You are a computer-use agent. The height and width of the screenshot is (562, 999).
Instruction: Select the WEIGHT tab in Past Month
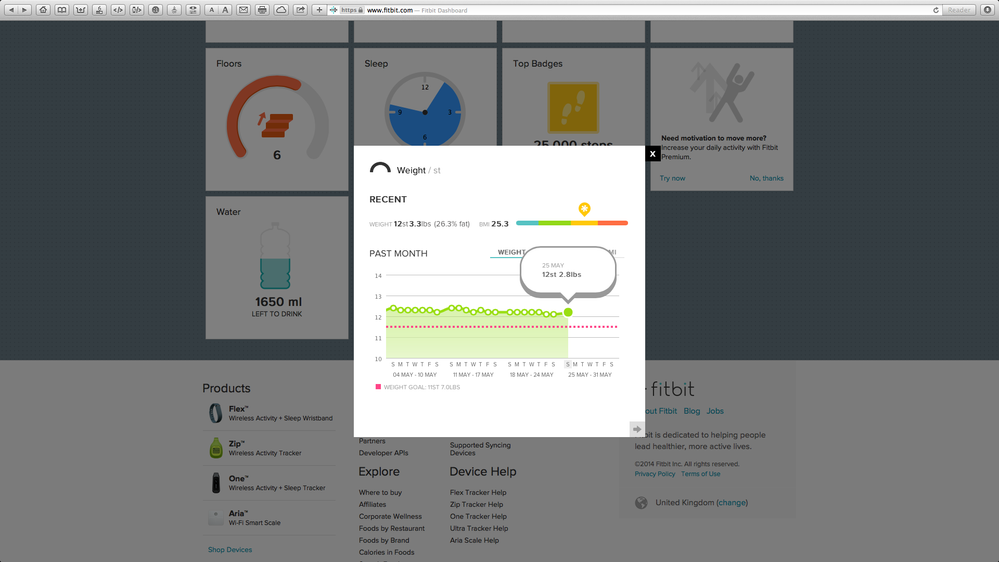[x=511, y=252]
